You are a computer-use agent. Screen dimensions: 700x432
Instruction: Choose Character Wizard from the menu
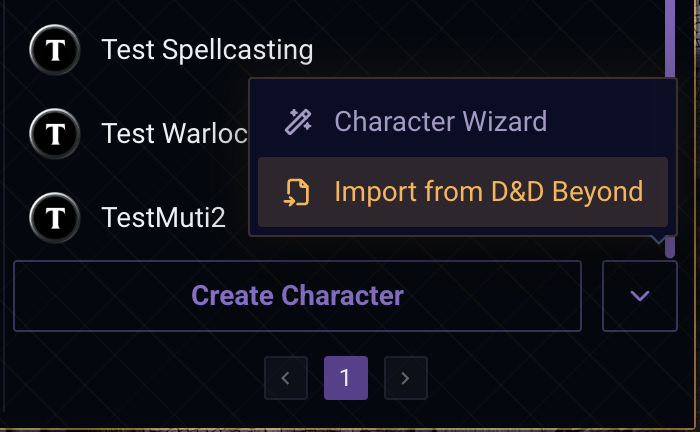point(440,122)
